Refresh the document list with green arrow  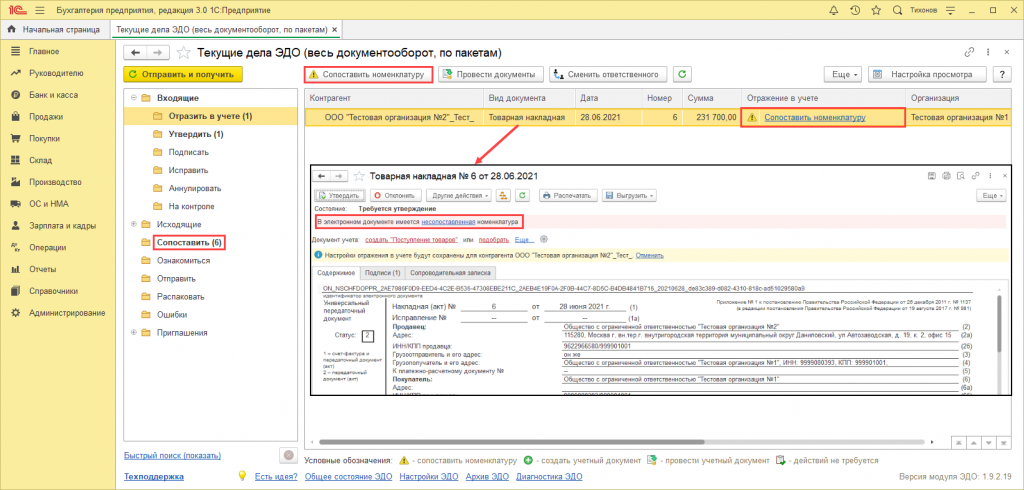pyautogui.click(x=682, y=74)
